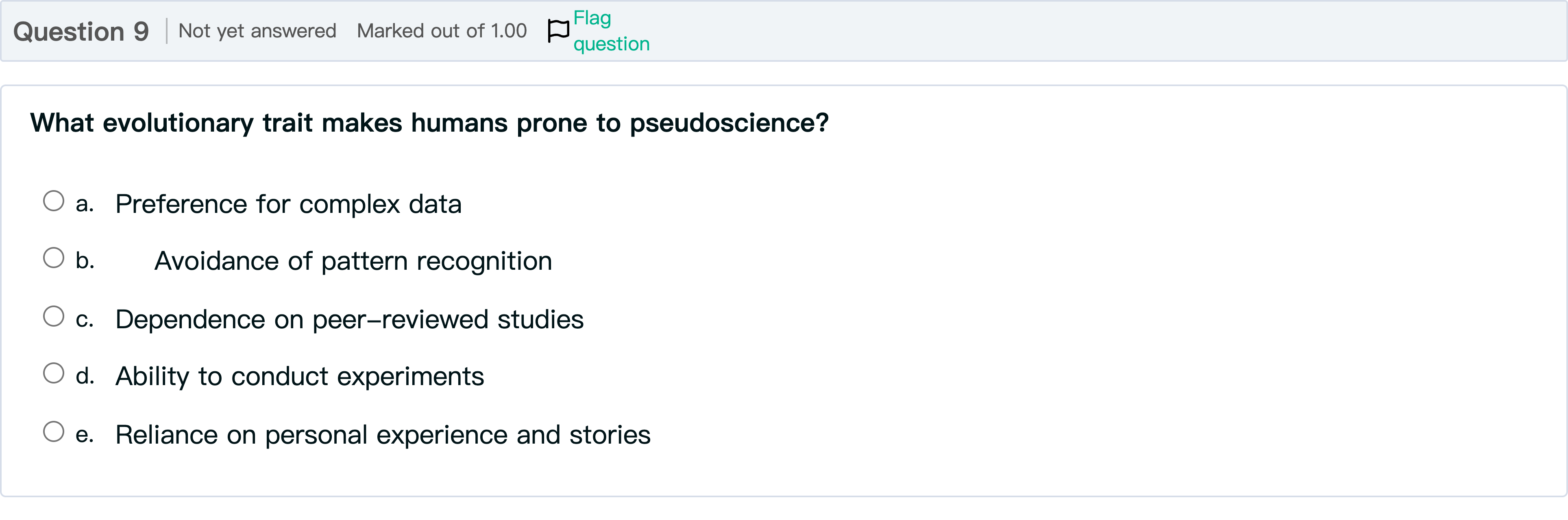1568x520 pixels.
Task: Select the radio button for option a
Action: click(x=54, y=201)
